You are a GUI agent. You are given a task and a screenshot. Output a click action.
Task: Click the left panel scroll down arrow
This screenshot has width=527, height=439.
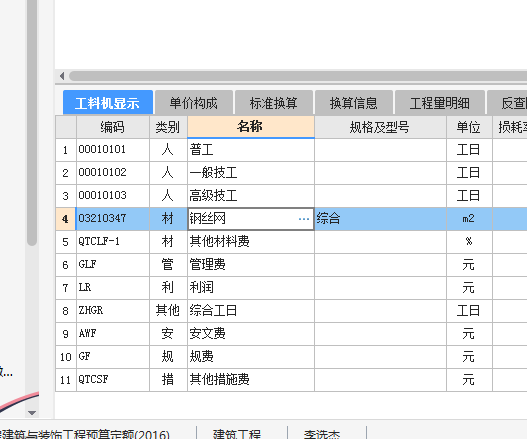[32, 413]
